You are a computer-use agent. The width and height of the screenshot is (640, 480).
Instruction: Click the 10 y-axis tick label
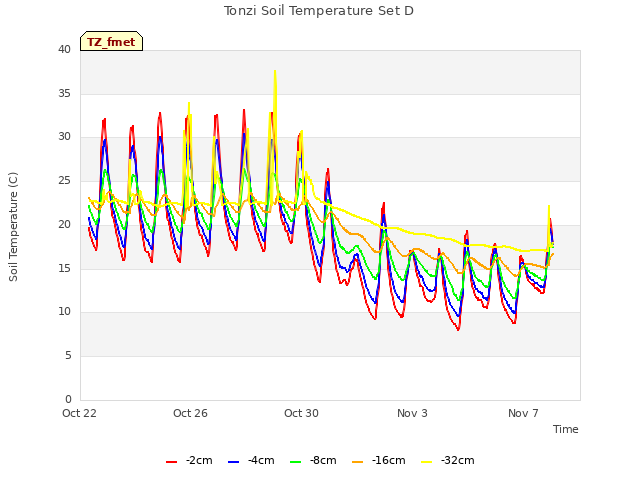click(x=64, y=311)
